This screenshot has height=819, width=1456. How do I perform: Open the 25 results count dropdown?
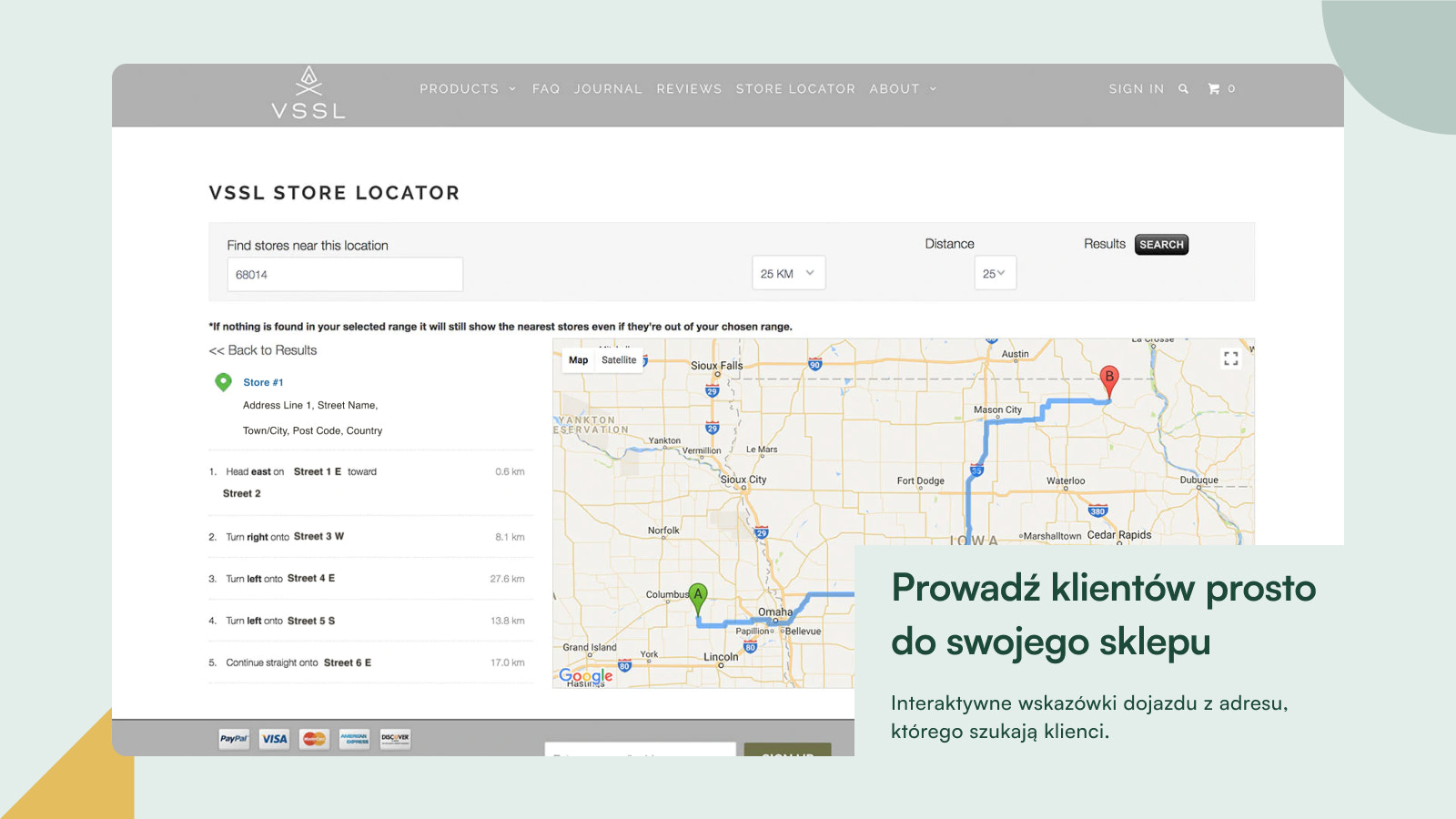[x=995, y=273]
